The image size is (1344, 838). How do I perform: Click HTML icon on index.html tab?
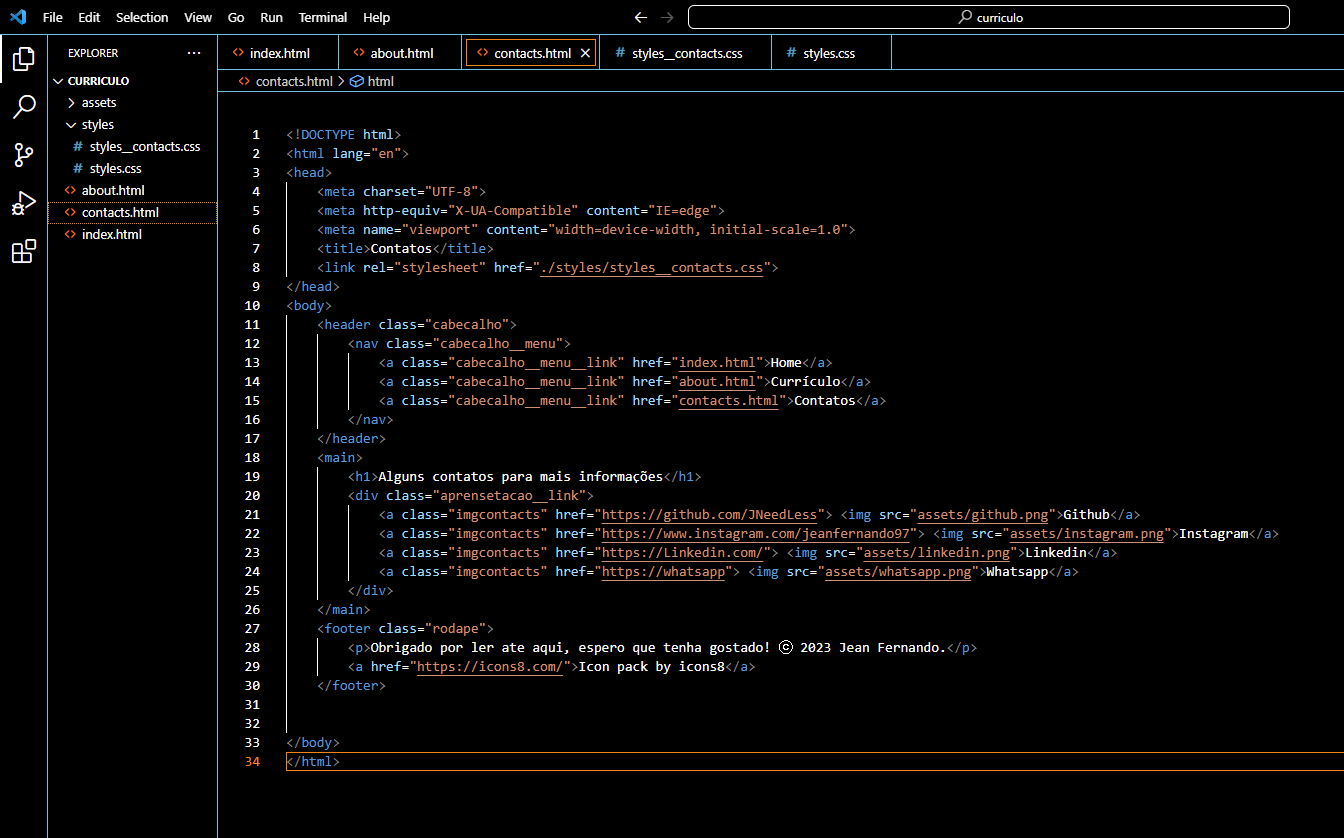pos(238,53)
